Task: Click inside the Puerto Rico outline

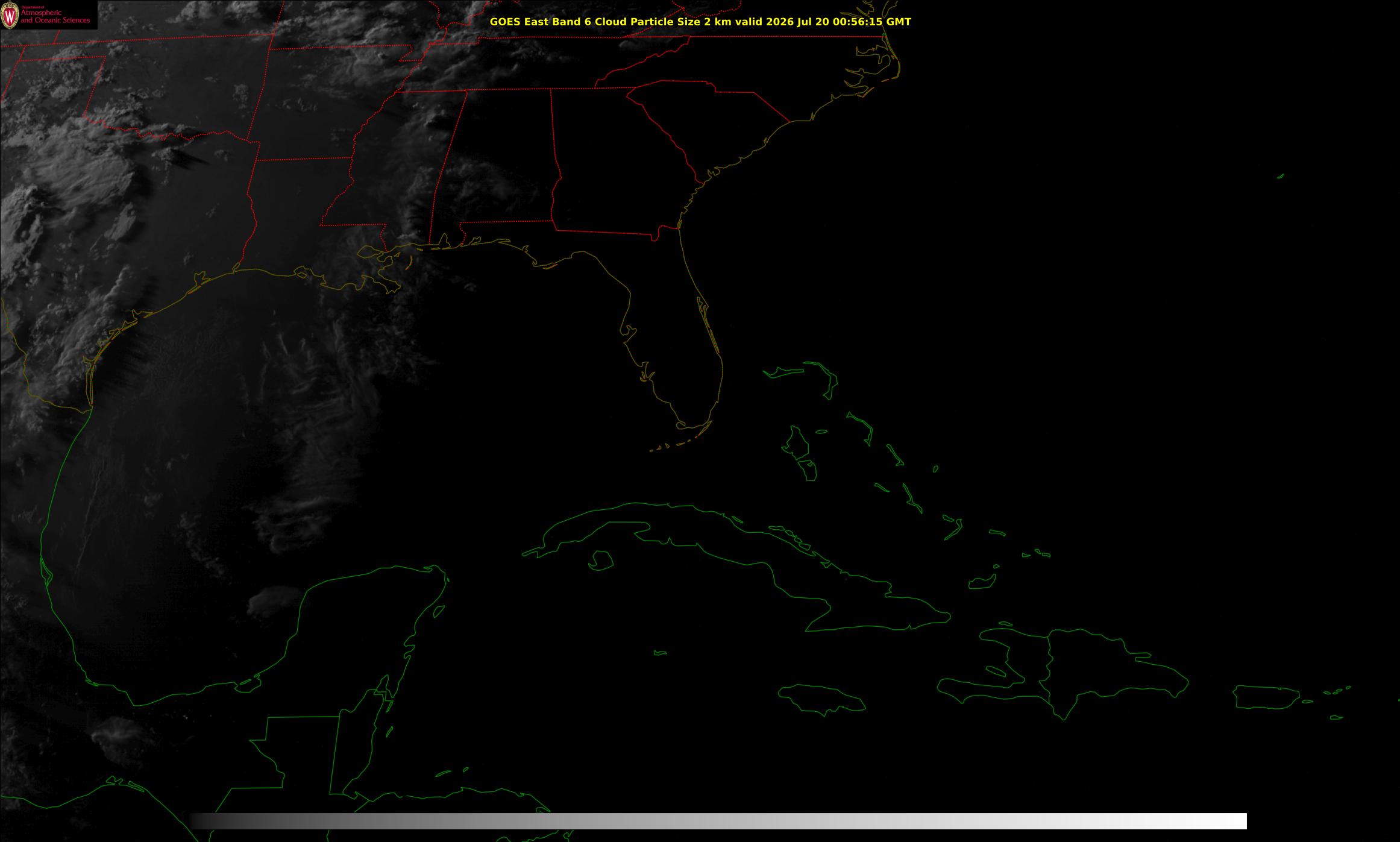Action: pyautogui.click(x=1267, y=697)
